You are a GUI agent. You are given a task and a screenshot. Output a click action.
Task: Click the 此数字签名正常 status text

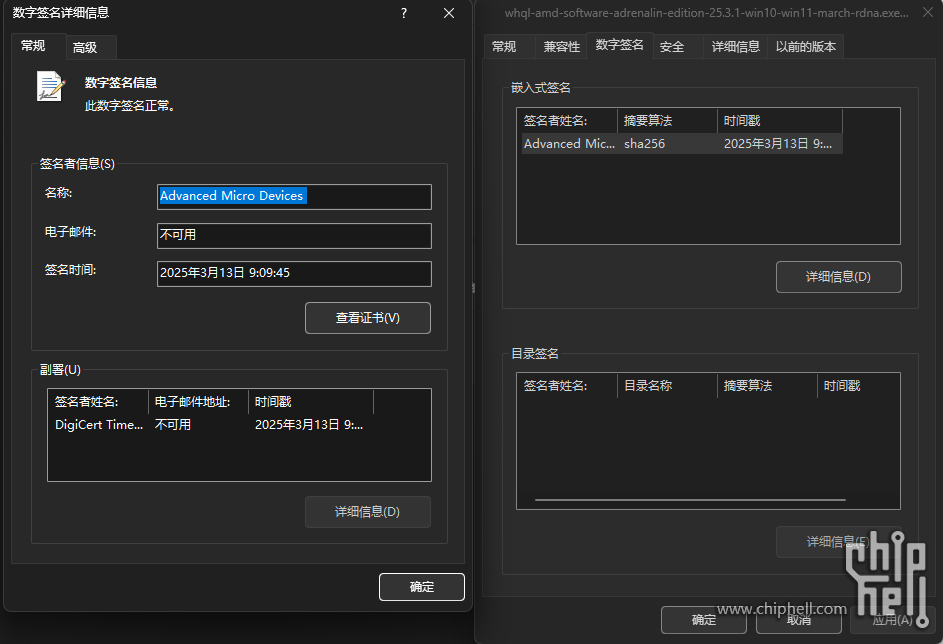coord(130,106)
